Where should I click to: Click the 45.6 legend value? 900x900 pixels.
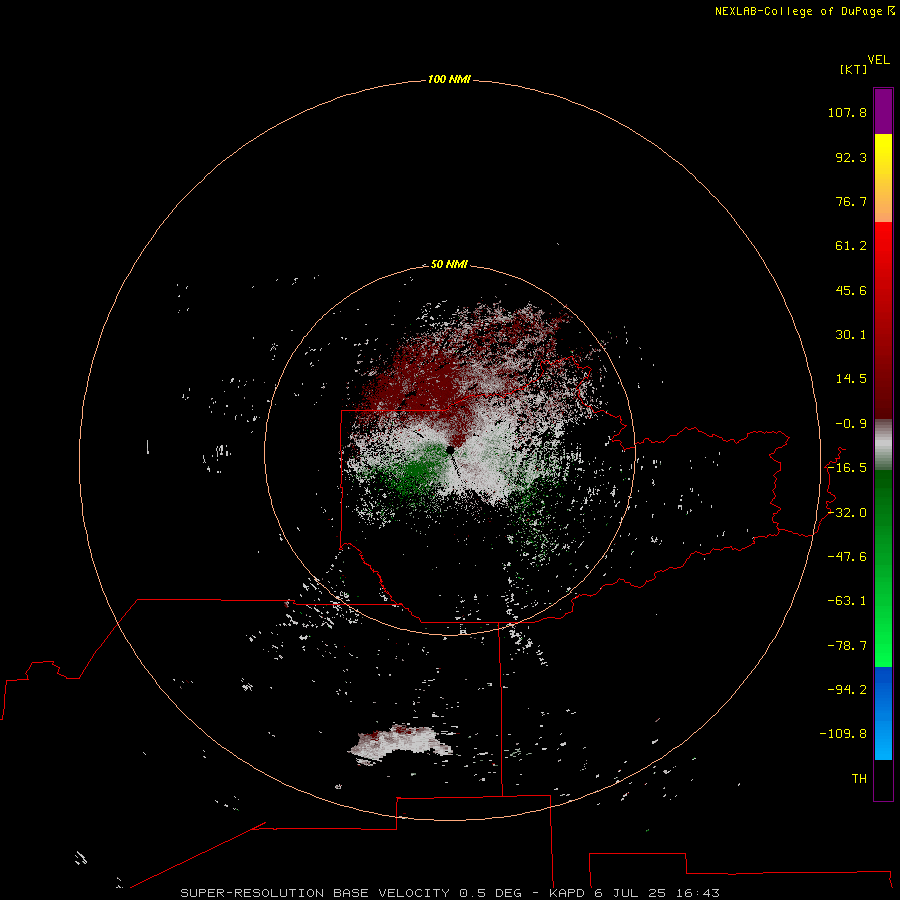tap(851, 290)
